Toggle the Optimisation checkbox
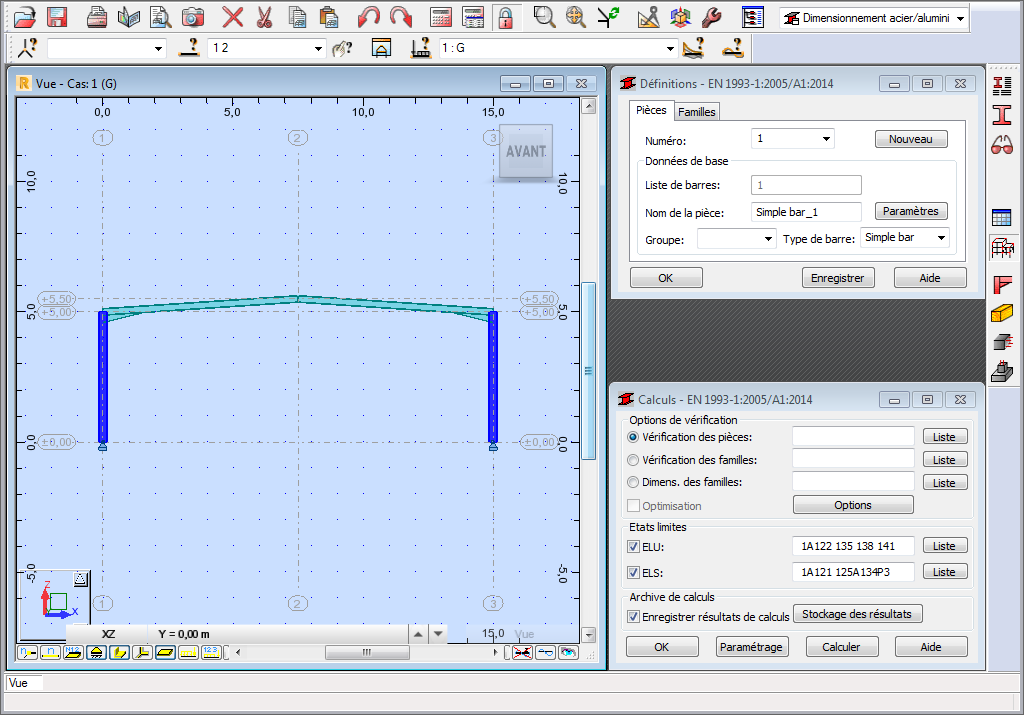This screenshot has width=1024, height=715. coord(633,506)
